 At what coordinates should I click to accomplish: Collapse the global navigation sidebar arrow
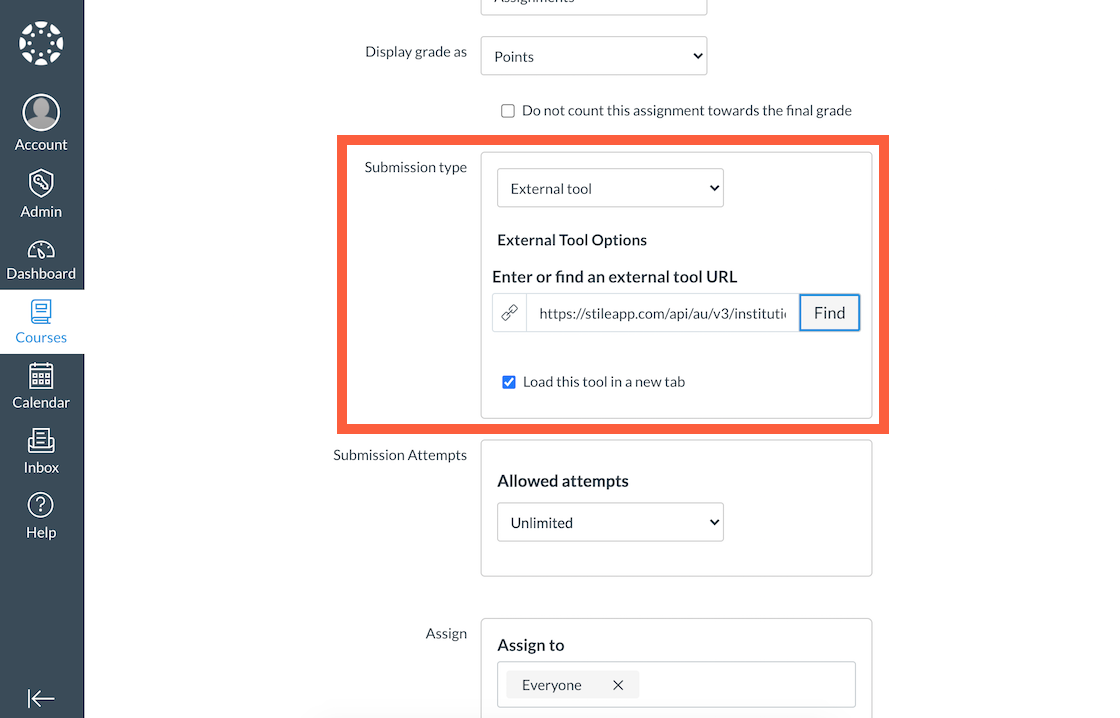[x=41, y=698]
